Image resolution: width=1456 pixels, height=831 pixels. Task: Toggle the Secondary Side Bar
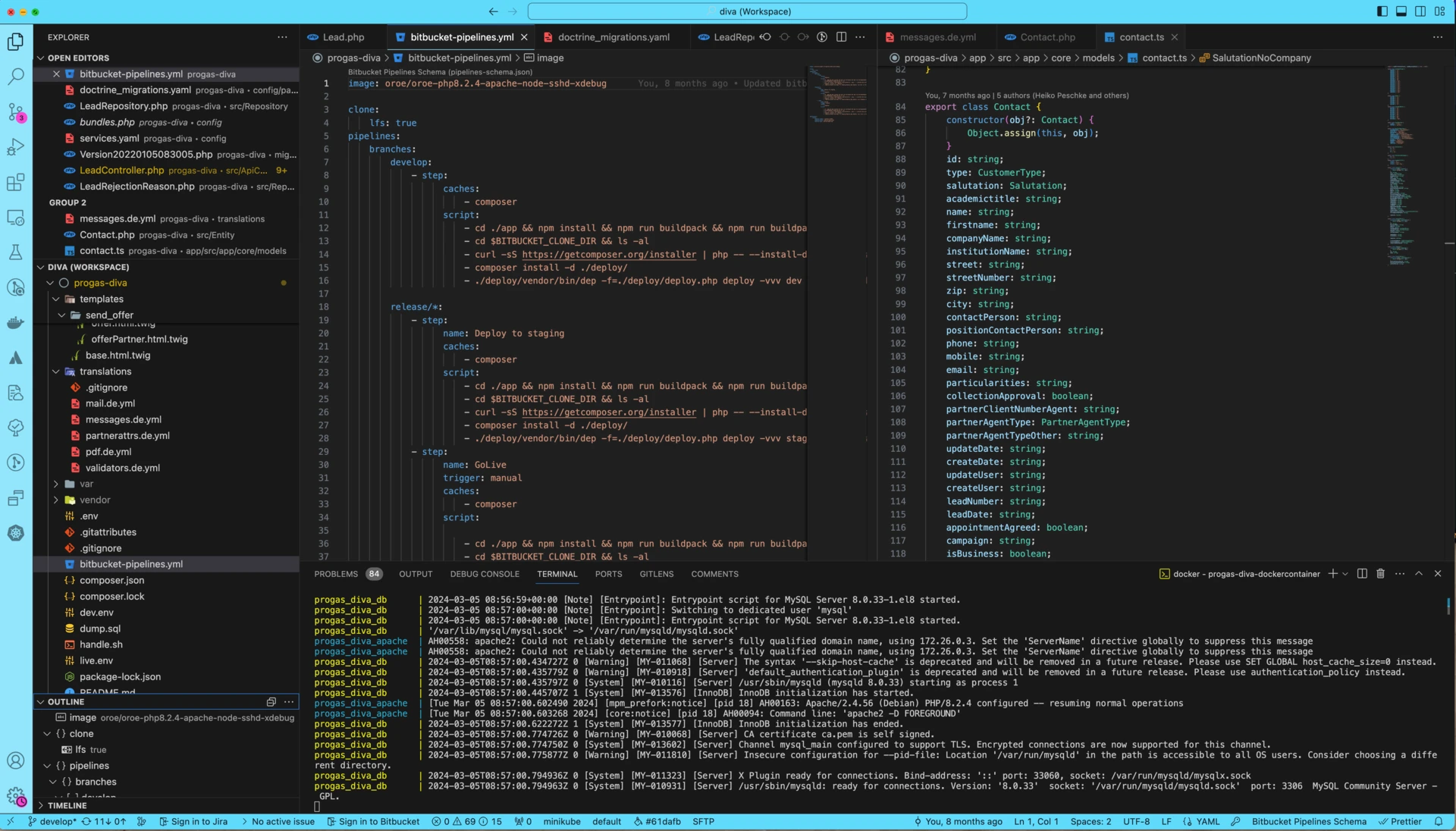click(x=1419, y=11)
